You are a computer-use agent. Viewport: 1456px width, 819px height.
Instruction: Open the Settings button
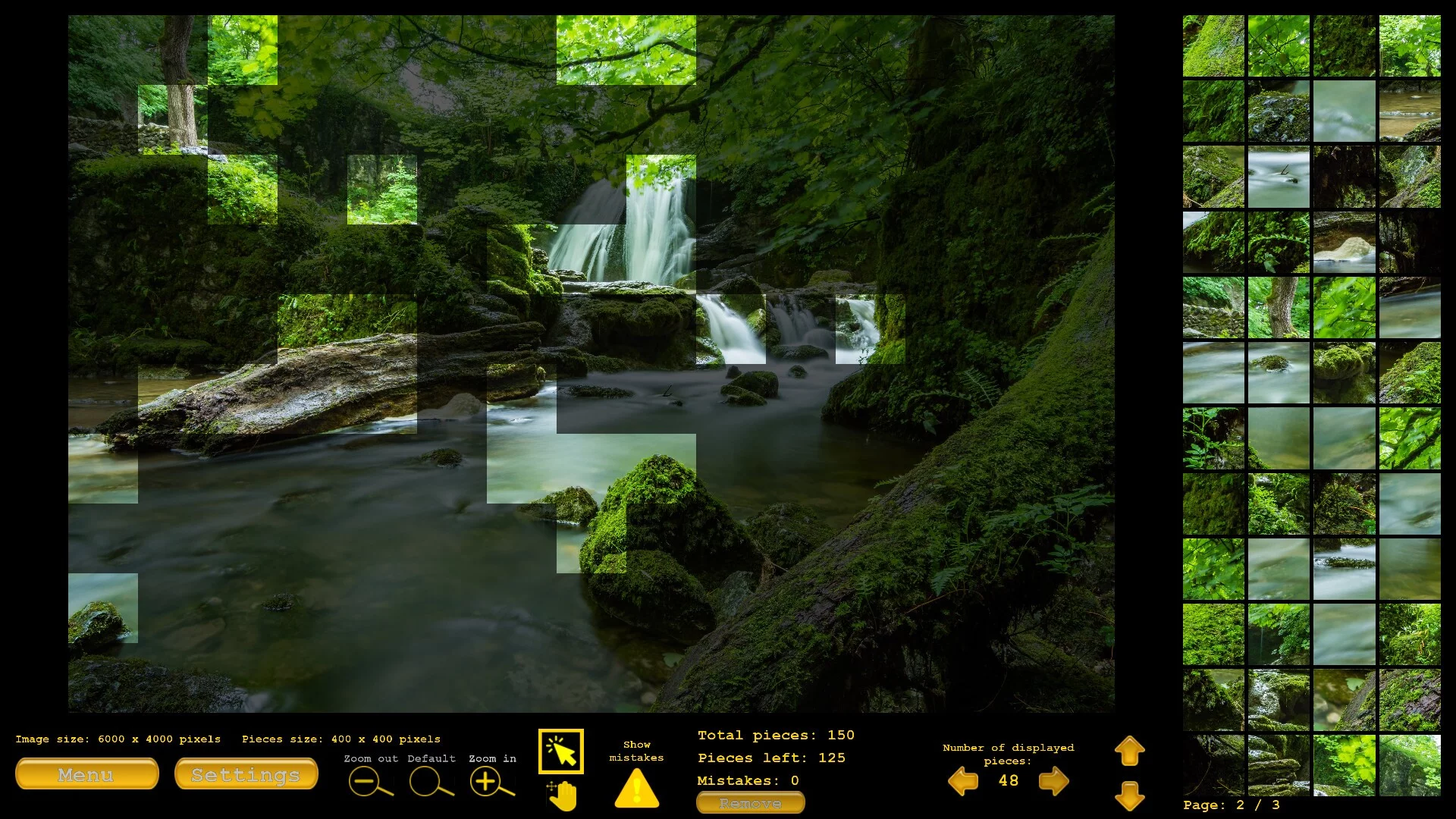[x=246, y=774]
